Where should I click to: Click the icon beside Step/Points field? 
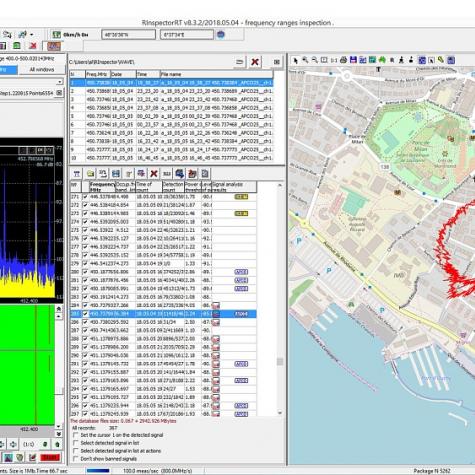pos(59,93)
